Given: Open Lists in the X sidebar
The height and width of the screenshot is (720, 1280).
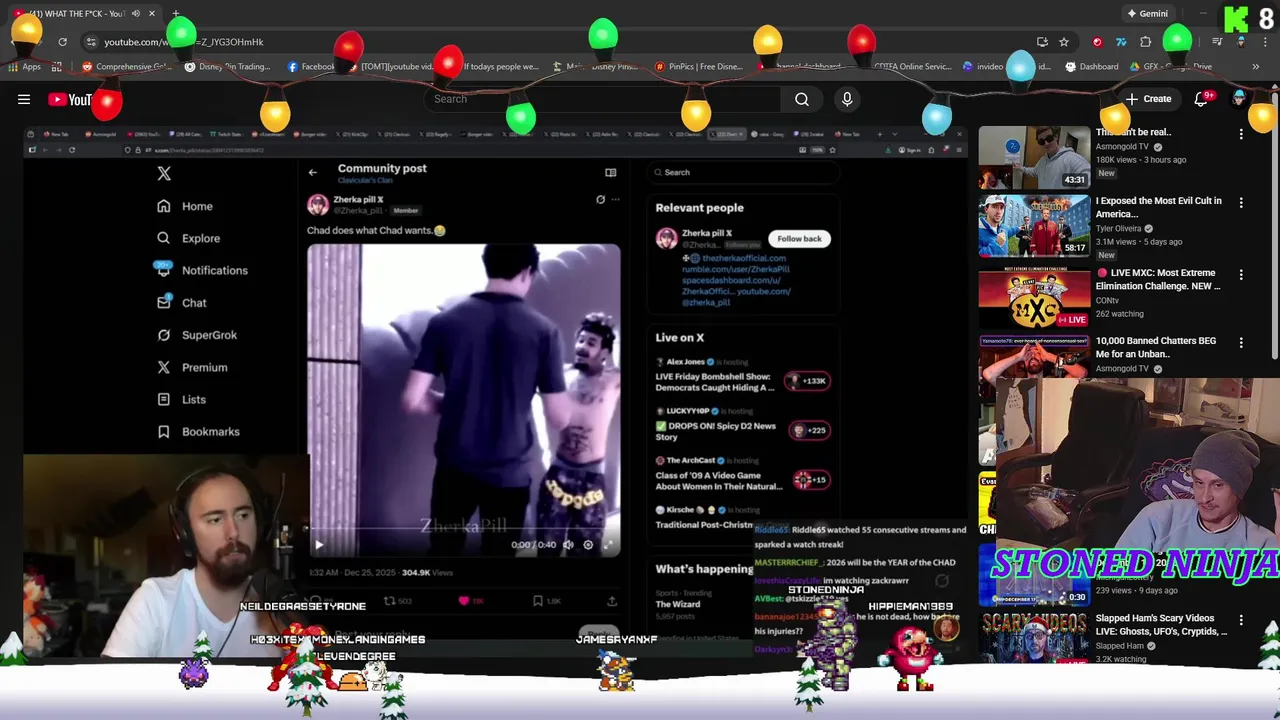Looking at the screenshot, I should pos(181,399).
